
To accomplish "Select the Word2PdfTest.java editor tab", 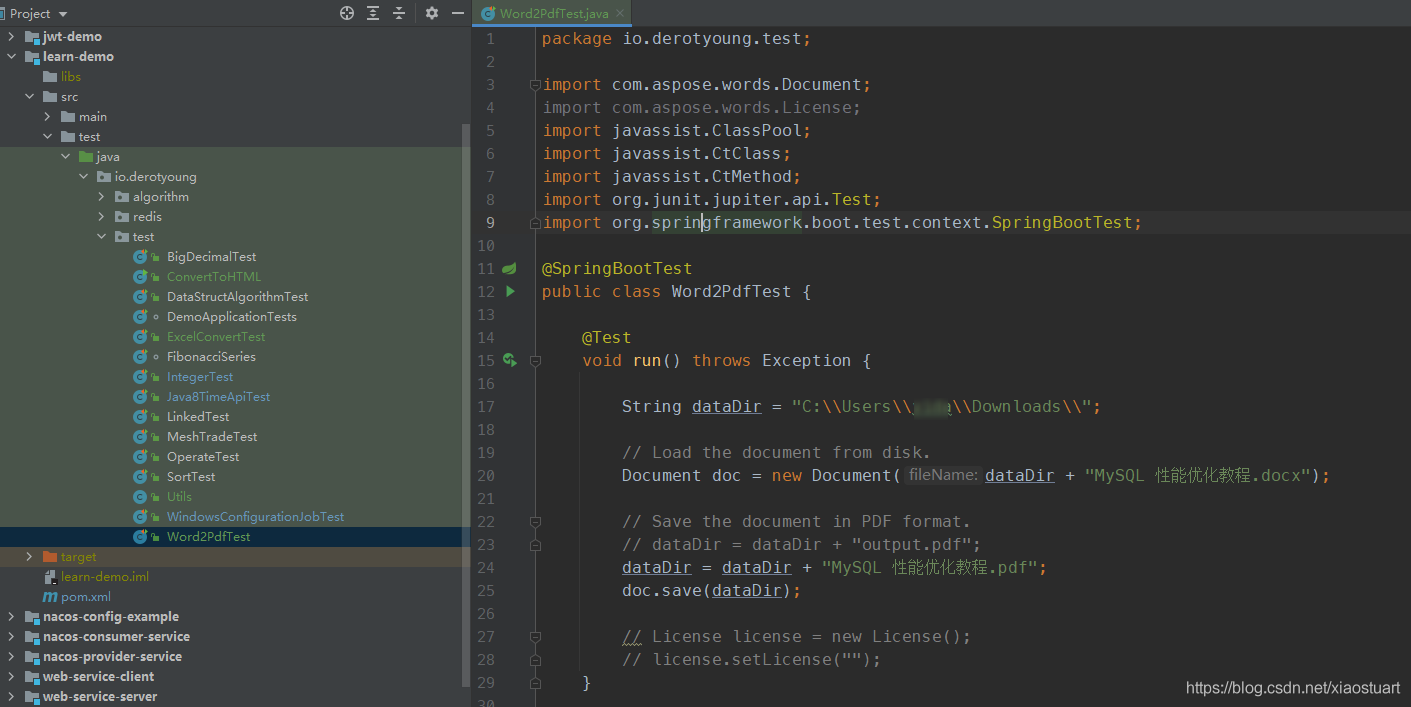I will point(553,13).
